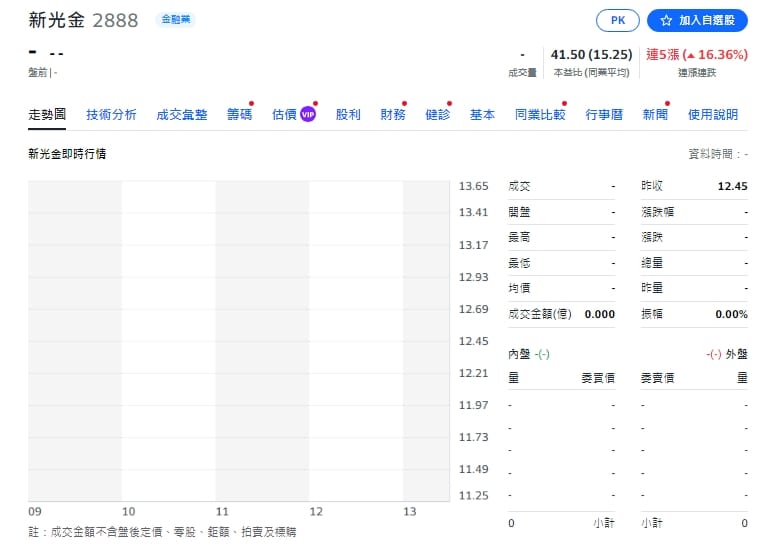This screenshot has width=767, height=553.
Task: Click the 13.65 price axis label
Action: tap(473, 186)
